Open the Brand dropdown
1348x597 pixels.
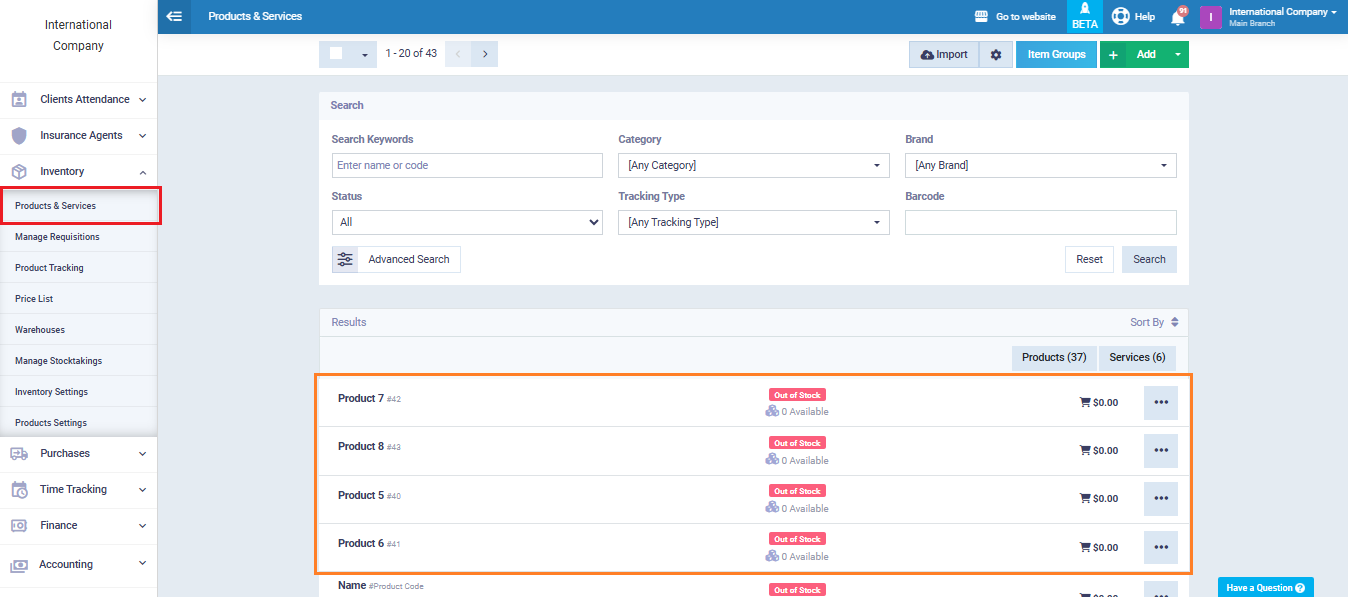pyautogui.click(x=1040, y=165)
